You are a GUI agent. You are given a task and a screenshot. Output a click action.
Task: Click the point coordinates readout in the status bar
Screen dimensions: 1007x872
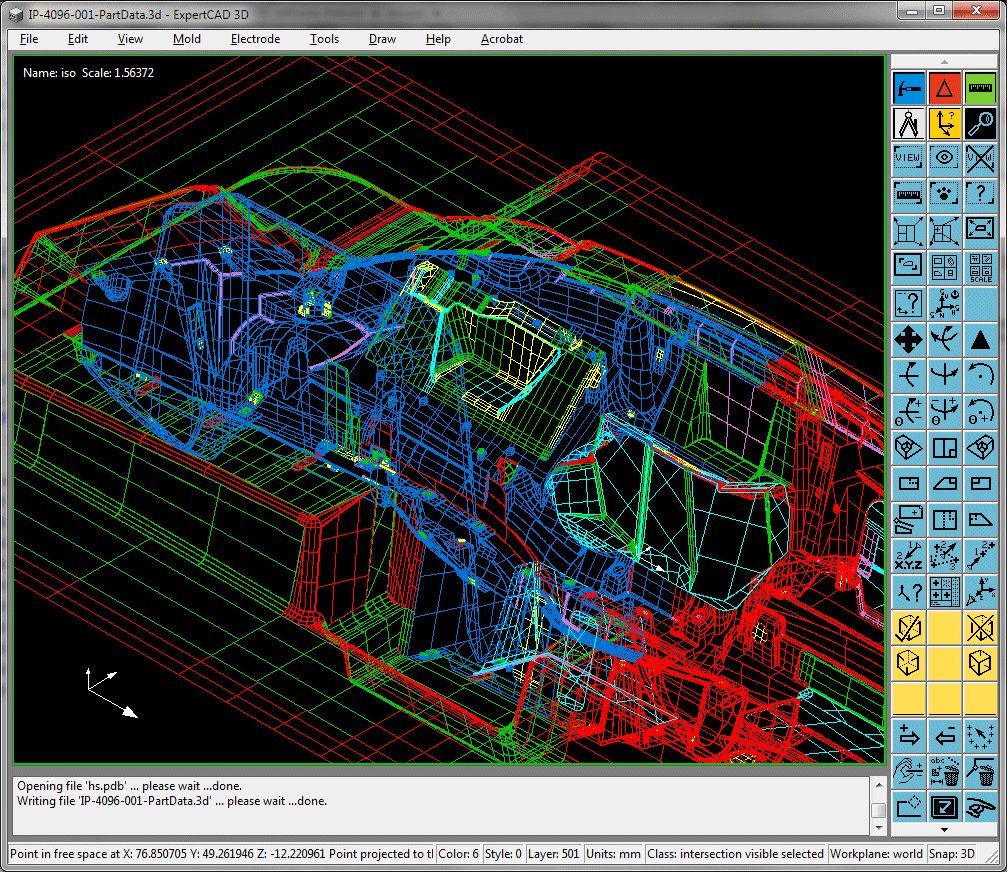tap(222, 854)
